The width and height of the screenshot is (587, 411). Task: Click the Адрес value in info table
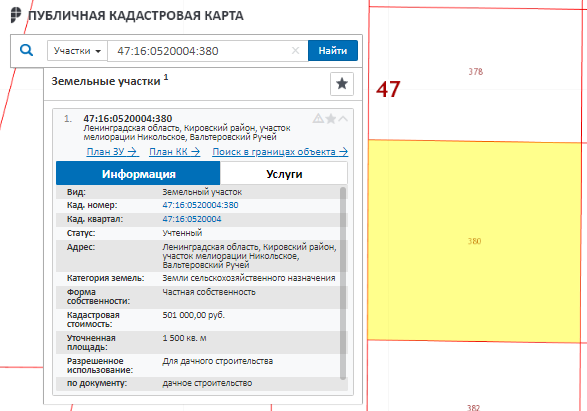(249, 256)
